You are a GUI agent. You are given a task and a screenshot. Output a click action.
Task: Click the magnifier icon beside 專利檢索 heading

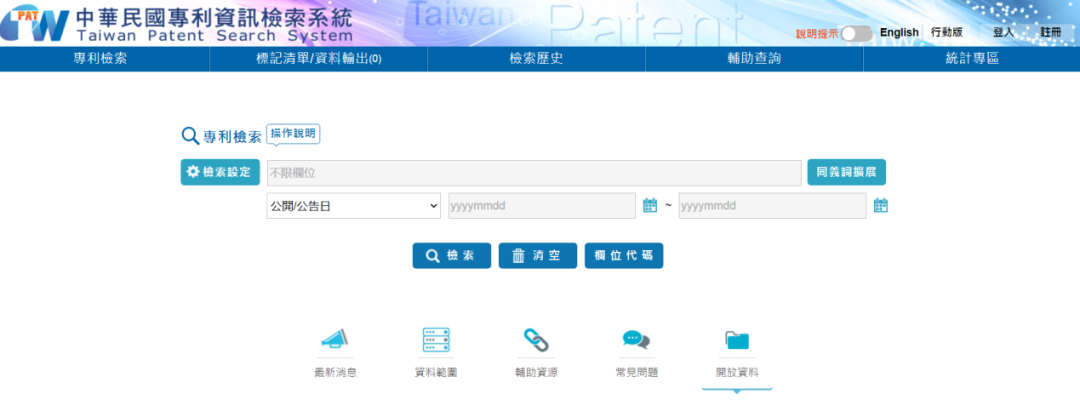coord(190,136)
